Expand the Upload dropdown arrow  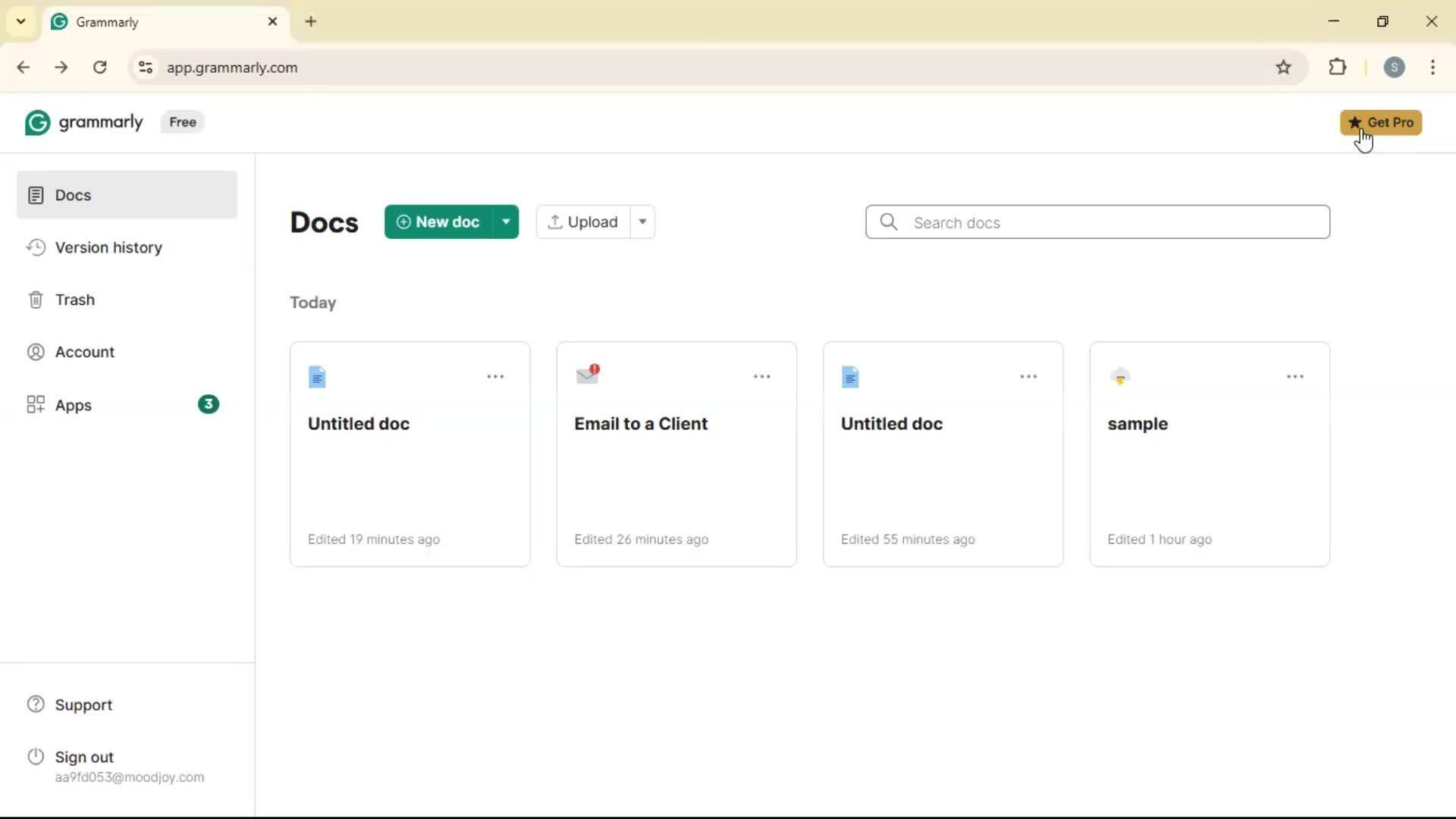(x=642, y=222)
